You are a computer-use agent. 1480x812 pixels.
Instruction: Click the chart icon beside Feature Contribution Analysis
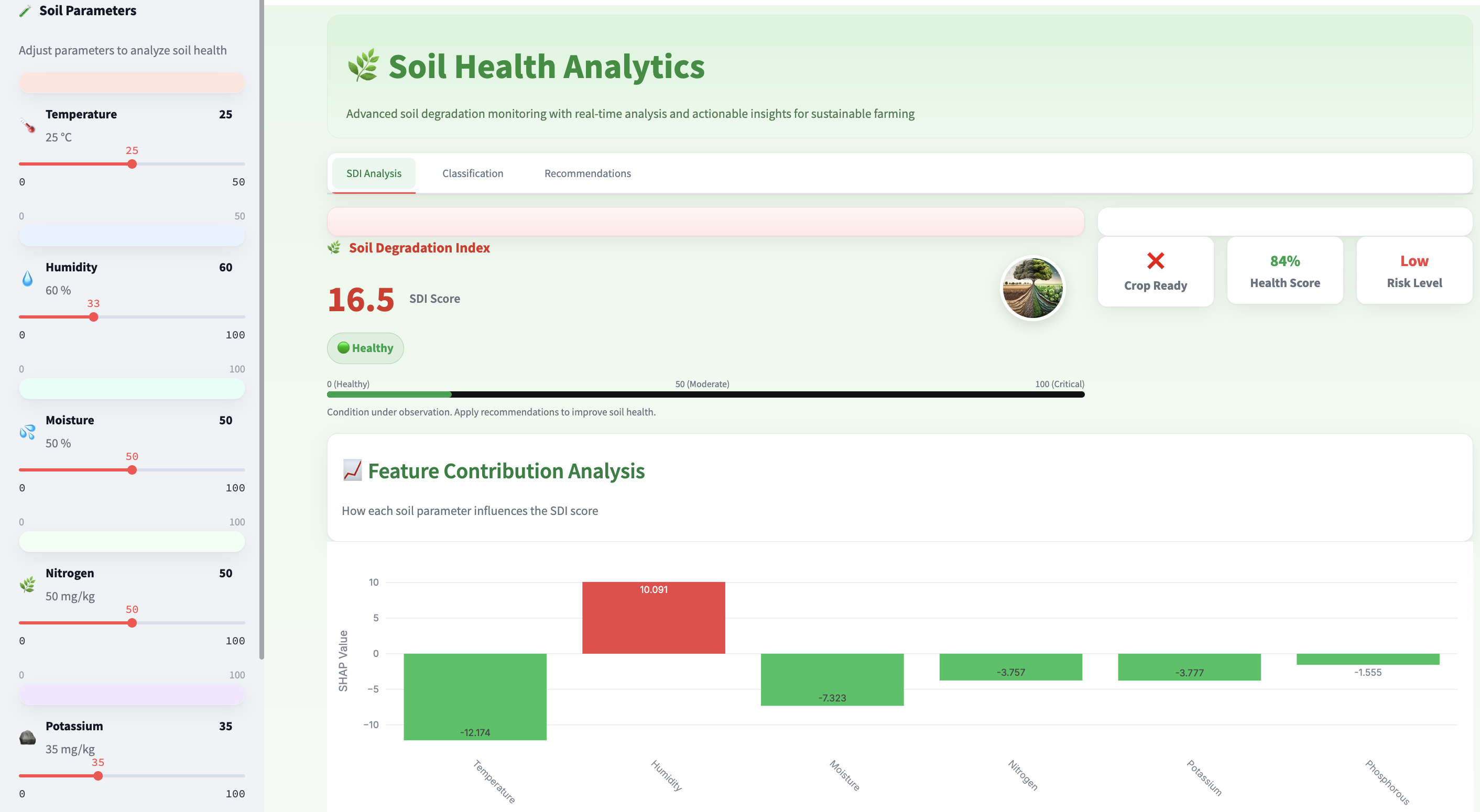point(352,470)
